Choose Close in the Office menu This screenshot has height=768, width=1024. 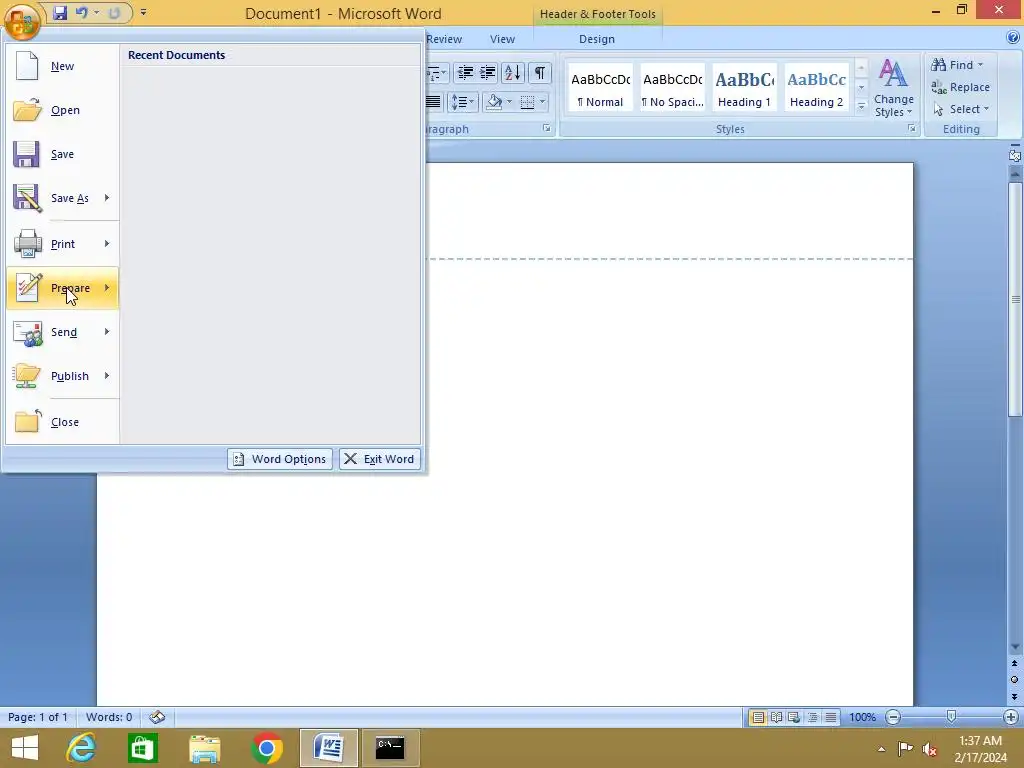click(x=63, y=422)
